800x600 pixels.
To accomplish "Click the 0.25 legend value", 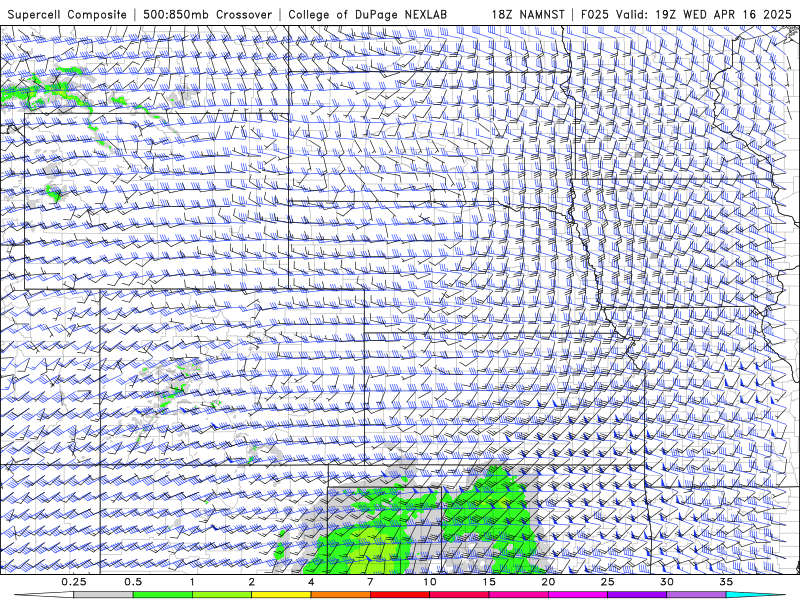I will (74, 582).
